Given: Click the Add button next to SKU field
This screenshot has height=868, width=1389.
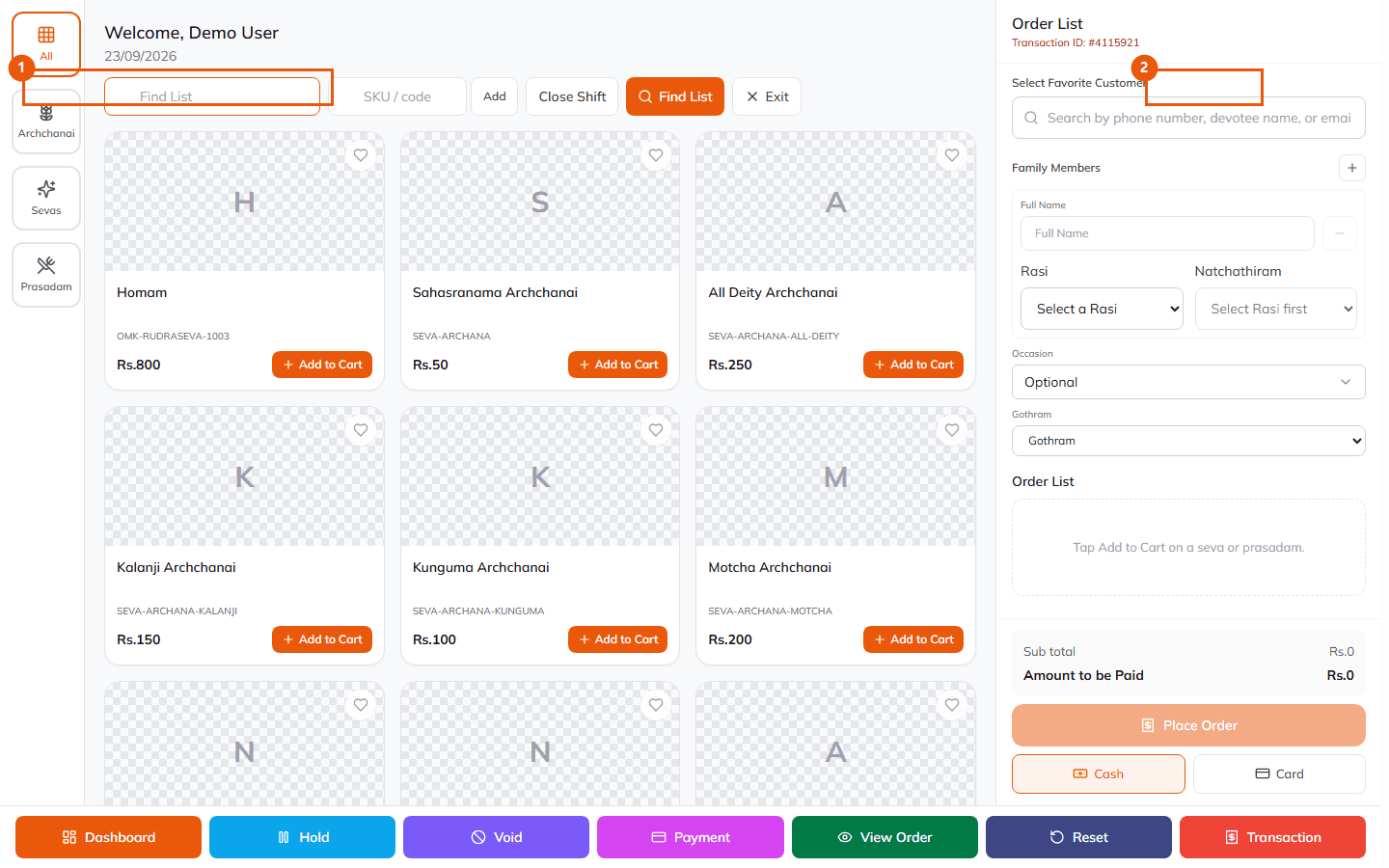Looking at the screenshot, I should coord(495,96).
